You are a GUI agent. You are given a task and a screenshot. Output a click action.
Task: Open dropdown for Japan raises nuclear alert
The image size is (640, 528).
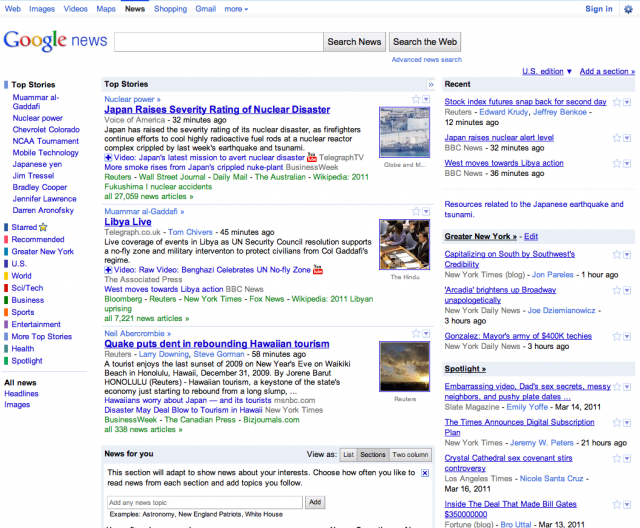click(x=627, y=138)
